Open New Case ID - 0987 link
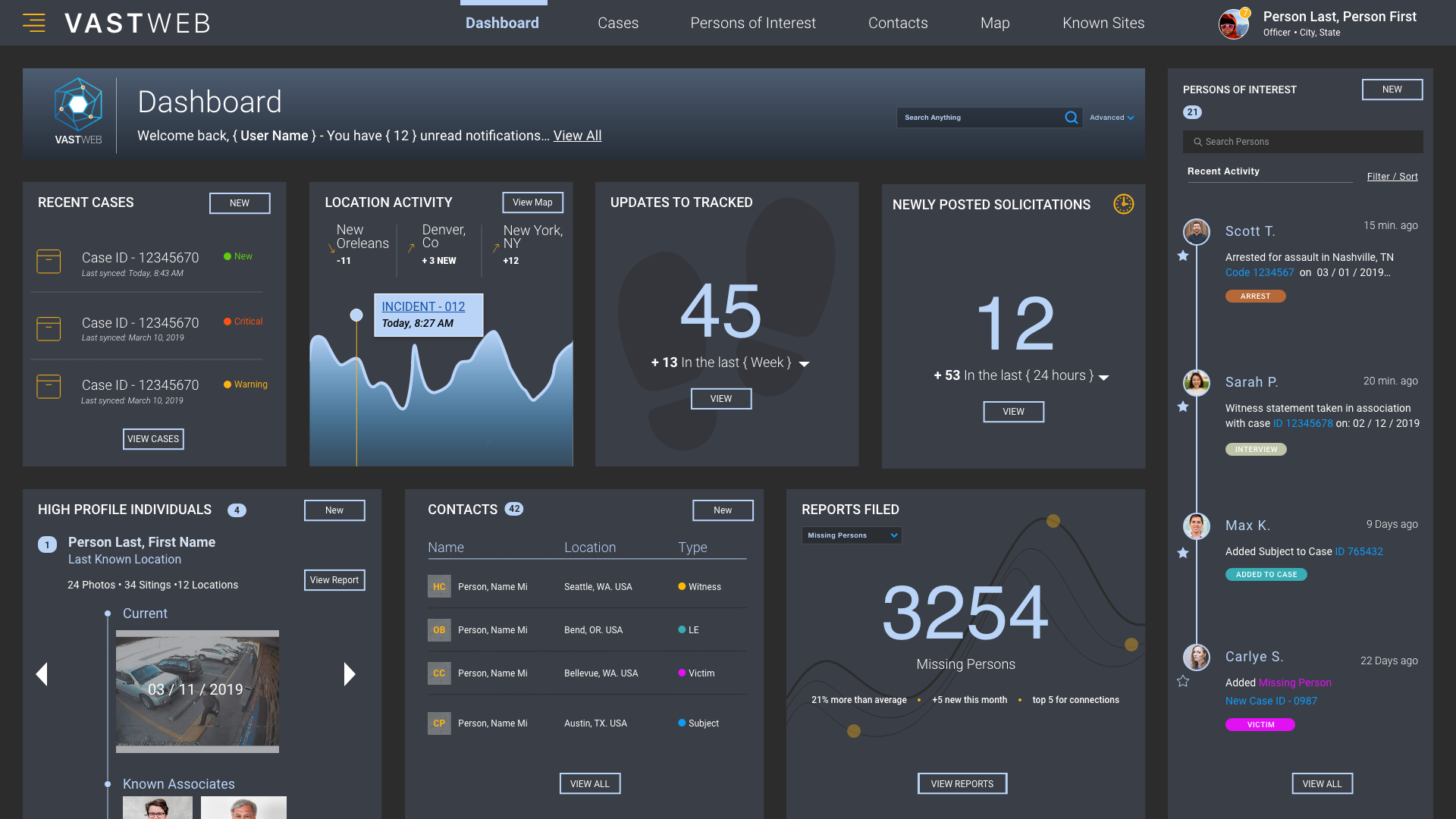The height and width of the screenshot is (819, 1456). pos(1271,701)
